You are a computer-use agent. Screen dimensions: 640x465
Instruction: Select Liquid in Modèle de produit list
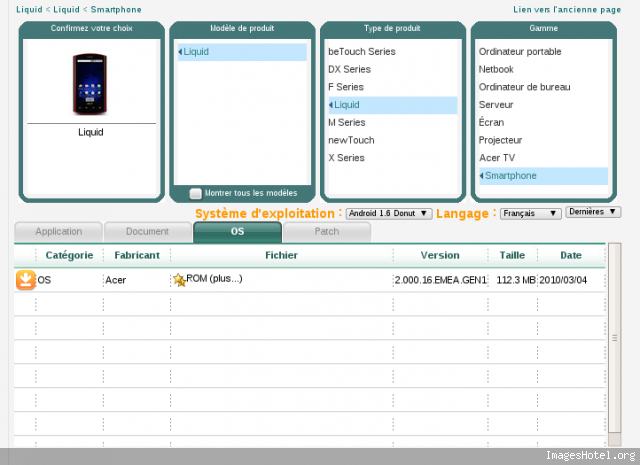click(242, 52)
